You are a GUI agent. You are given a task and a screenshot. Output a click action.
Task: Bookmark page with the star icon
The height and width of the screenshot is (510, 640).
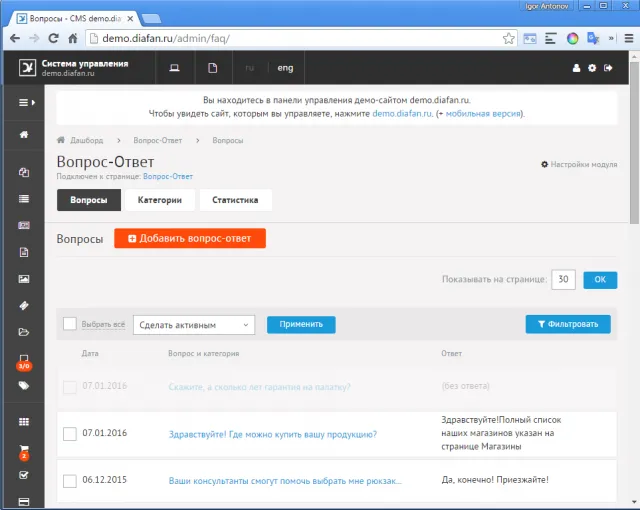509,38
